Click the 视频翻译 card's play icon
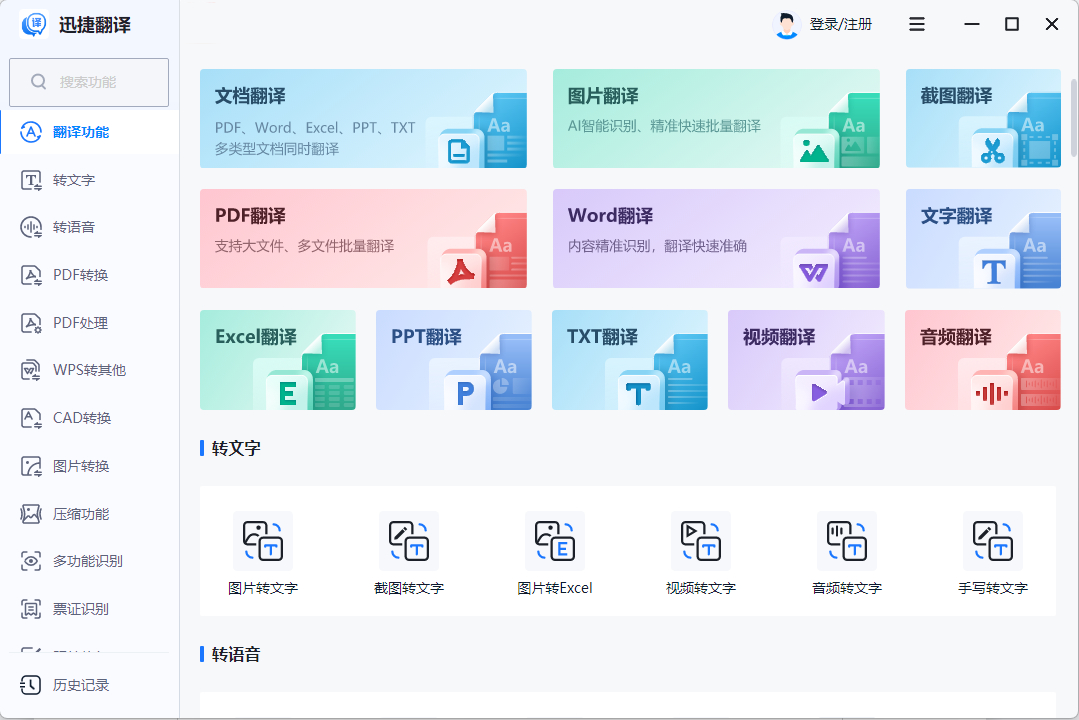This screenshot has height=720, width=1079. (x=819, y=393)
